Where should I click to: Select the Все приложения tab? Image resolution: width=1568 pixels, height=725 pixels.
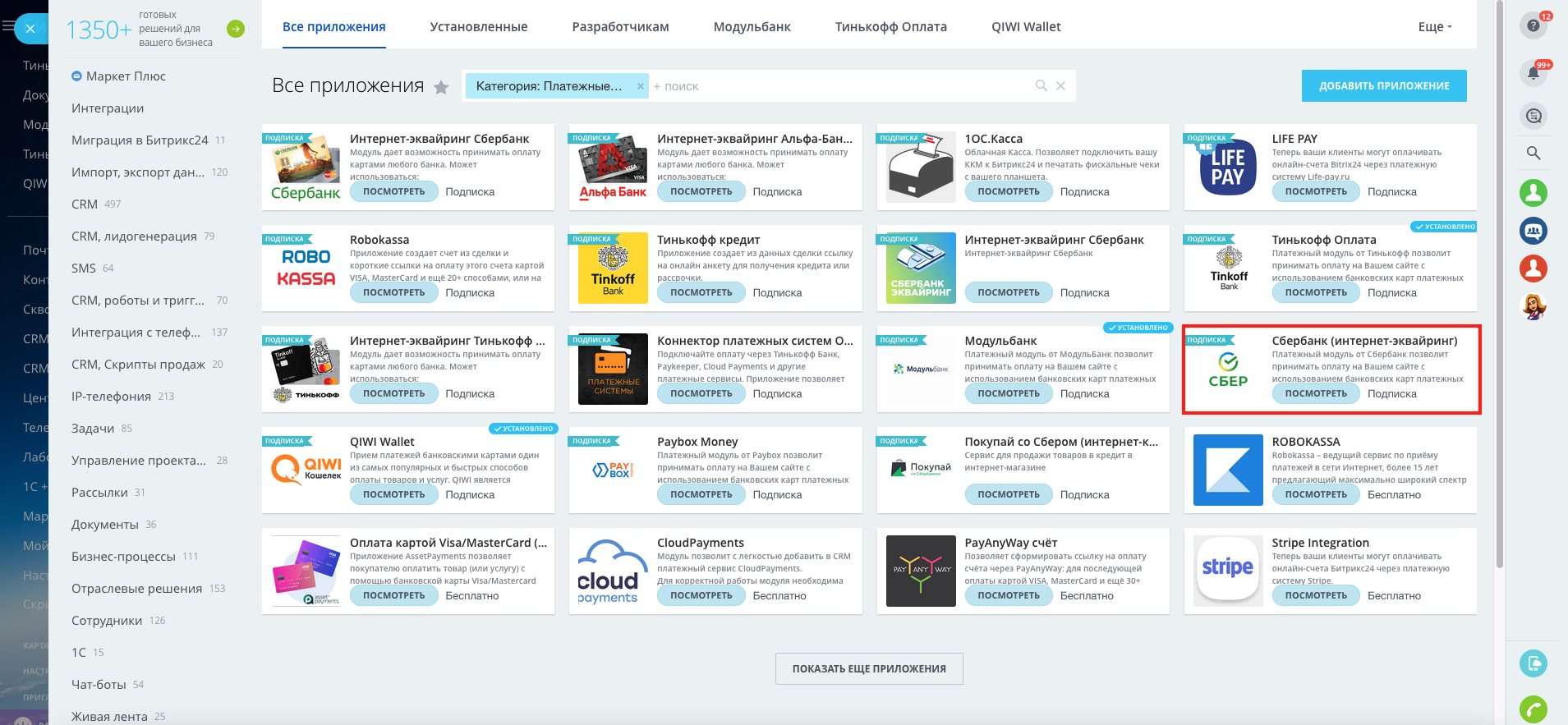click(334, 27)
